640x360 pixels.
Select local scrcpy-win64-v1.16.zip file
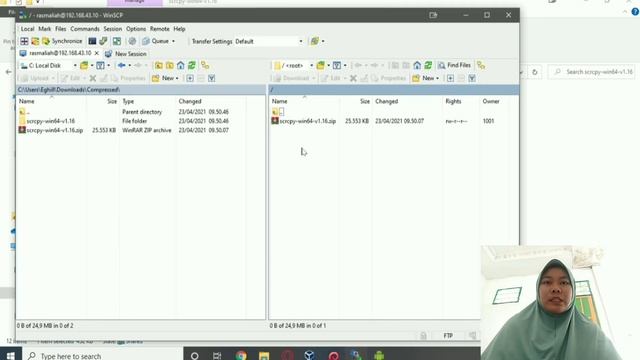[51, 130]
